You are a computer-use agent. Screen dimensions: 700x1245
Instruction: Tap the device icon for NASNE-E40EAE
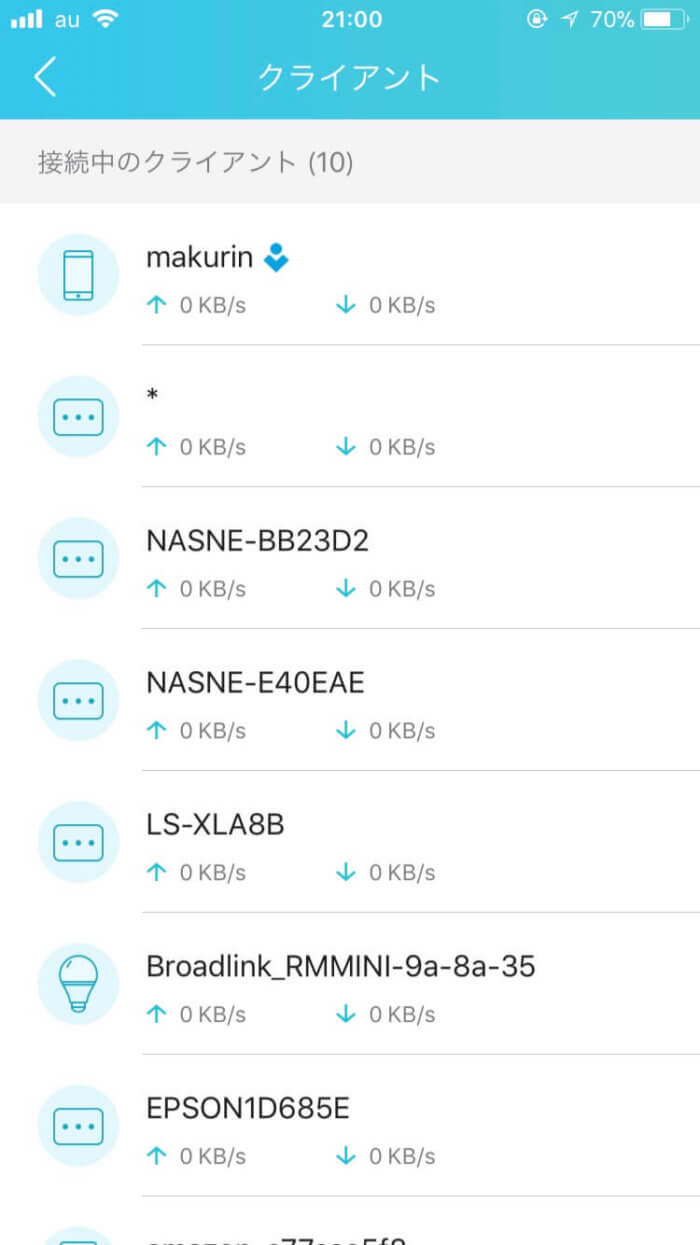pos(78,701)
